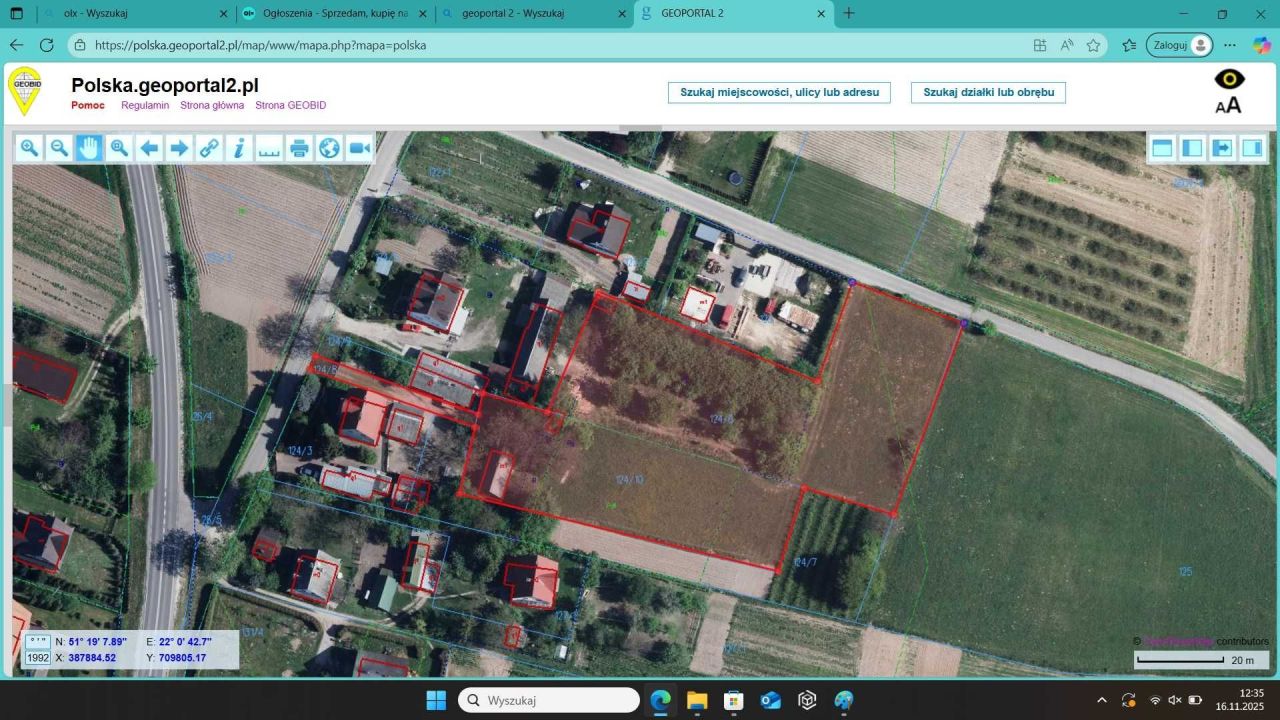The width and height of the screenshot is (1280, 720).
Task: Open the split screen browser icon
Action: tap(1040, 45)
